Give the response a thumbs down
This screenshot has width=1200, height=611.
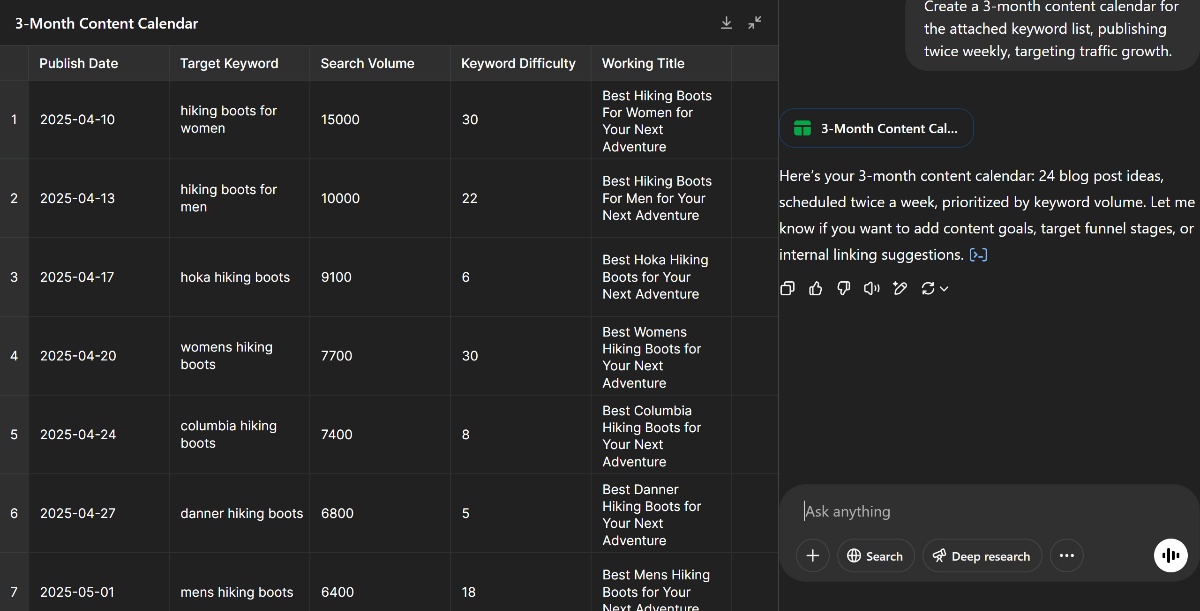843,288
